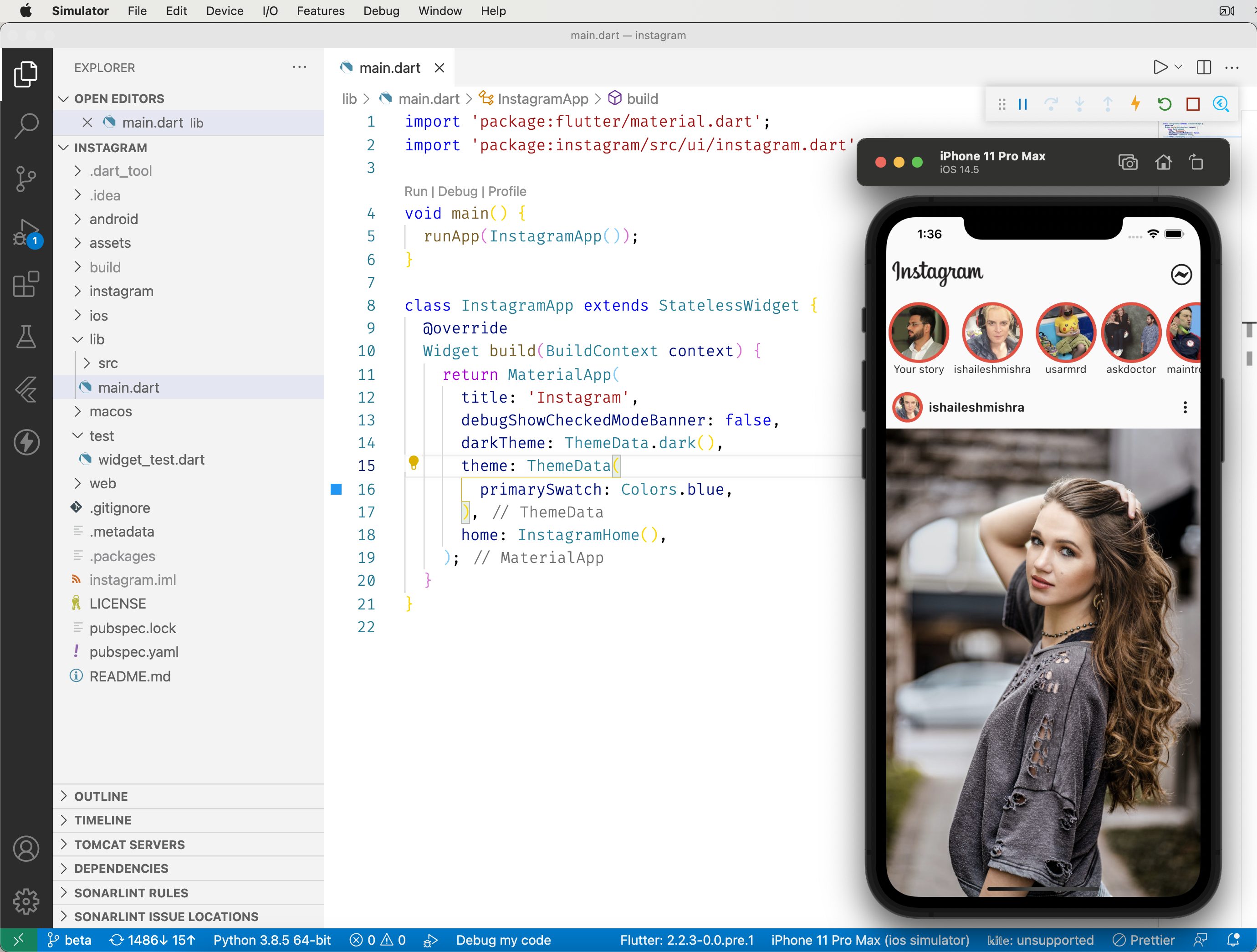
Task: Close main.dart in Open Editors
Action: coord(87,123)
